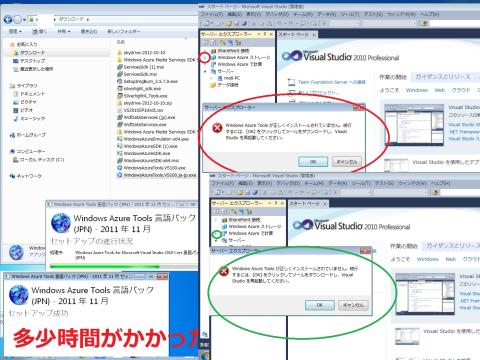
Task: Select Silverlight4_Tools.exe file icon
Action: (x=120, y=96)
